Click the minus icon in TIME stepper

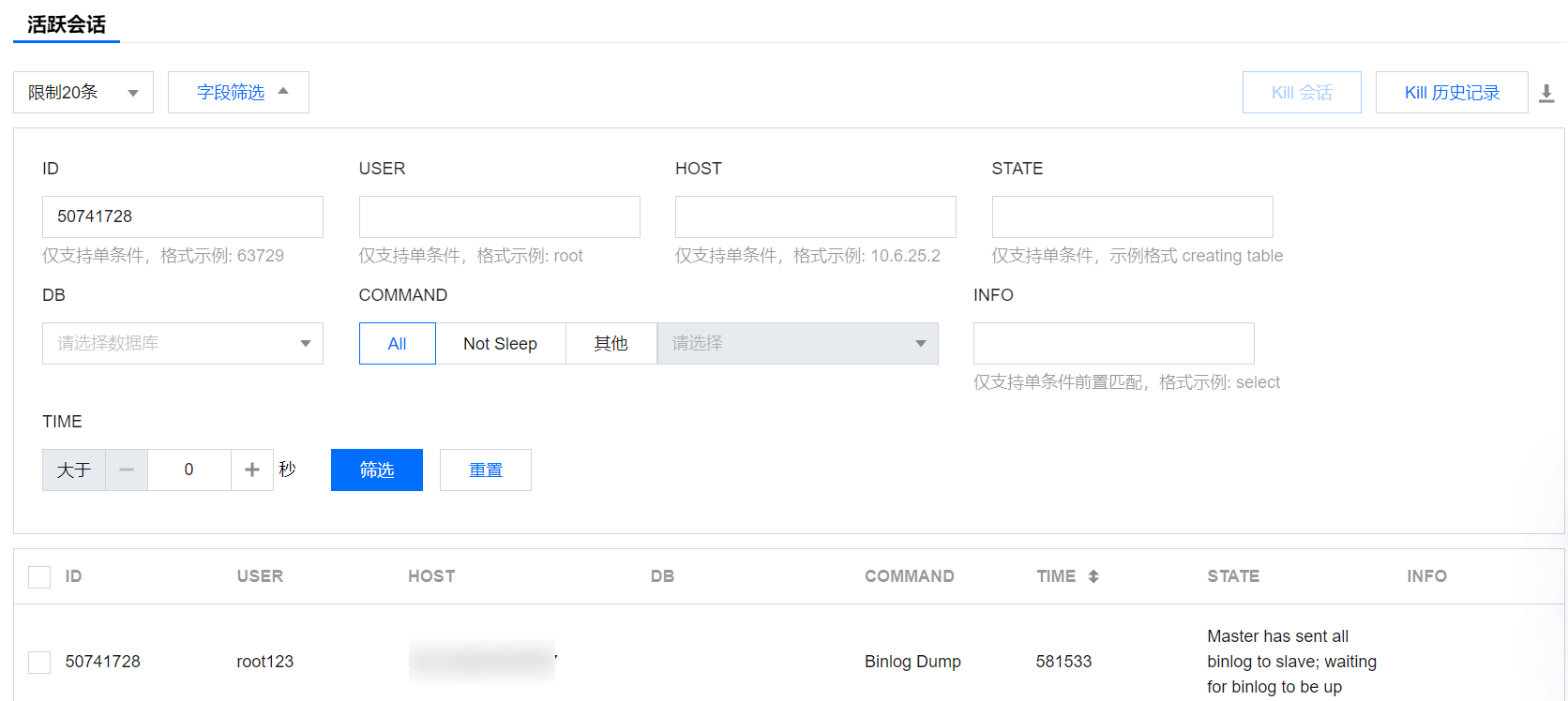click(x=127, y=470)
